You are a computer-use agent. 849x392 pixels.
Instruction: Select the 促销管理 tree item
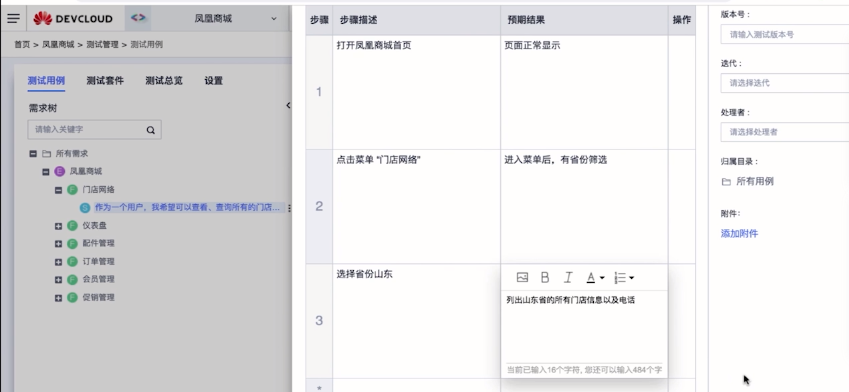pos(99,297)
